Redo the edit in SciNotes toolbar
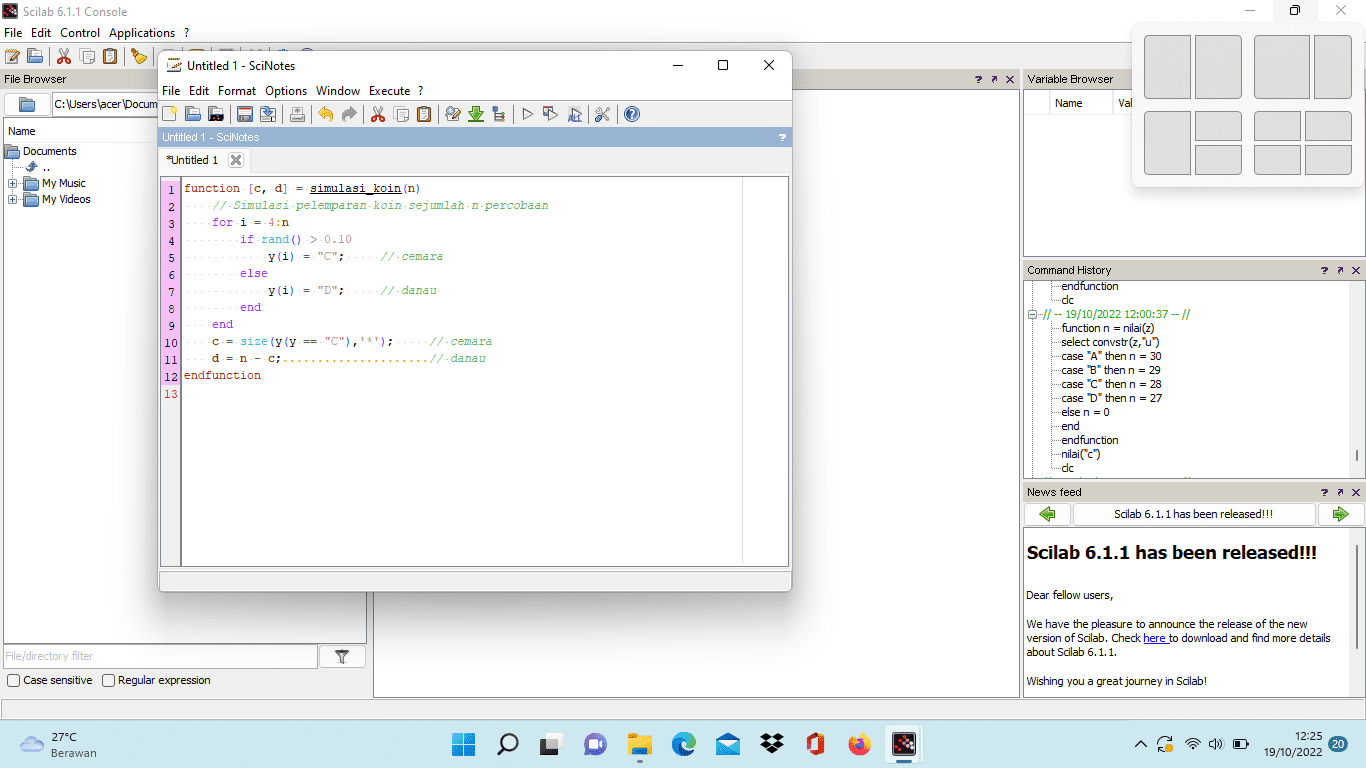The height and width of the screenshot is (768, 1366). click(x=349, y=114)
